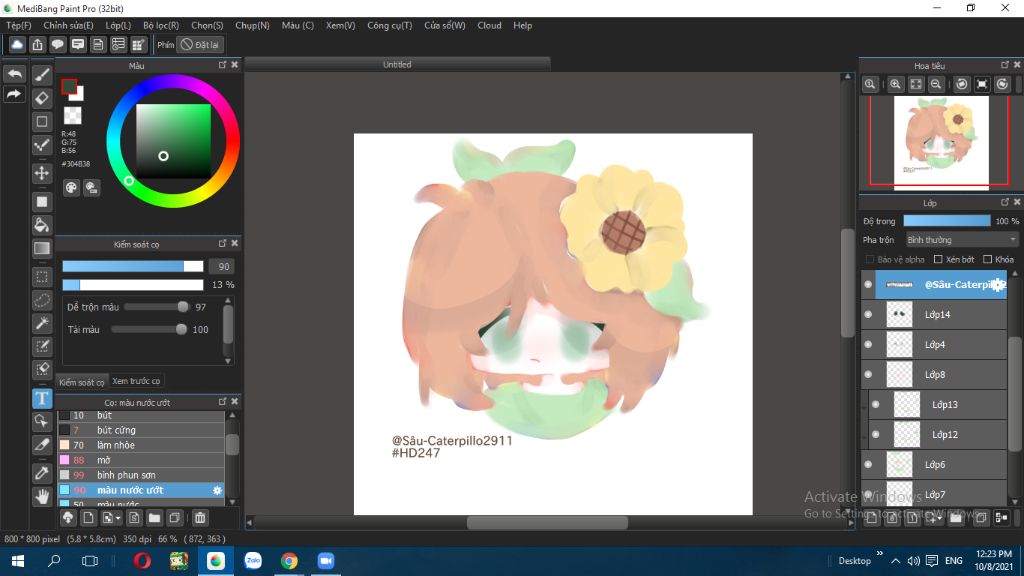Image resolution: width=1024 pixels, height=576 pixels.
Task: Select the làm nhòe brush
Action: pos(141,445)
